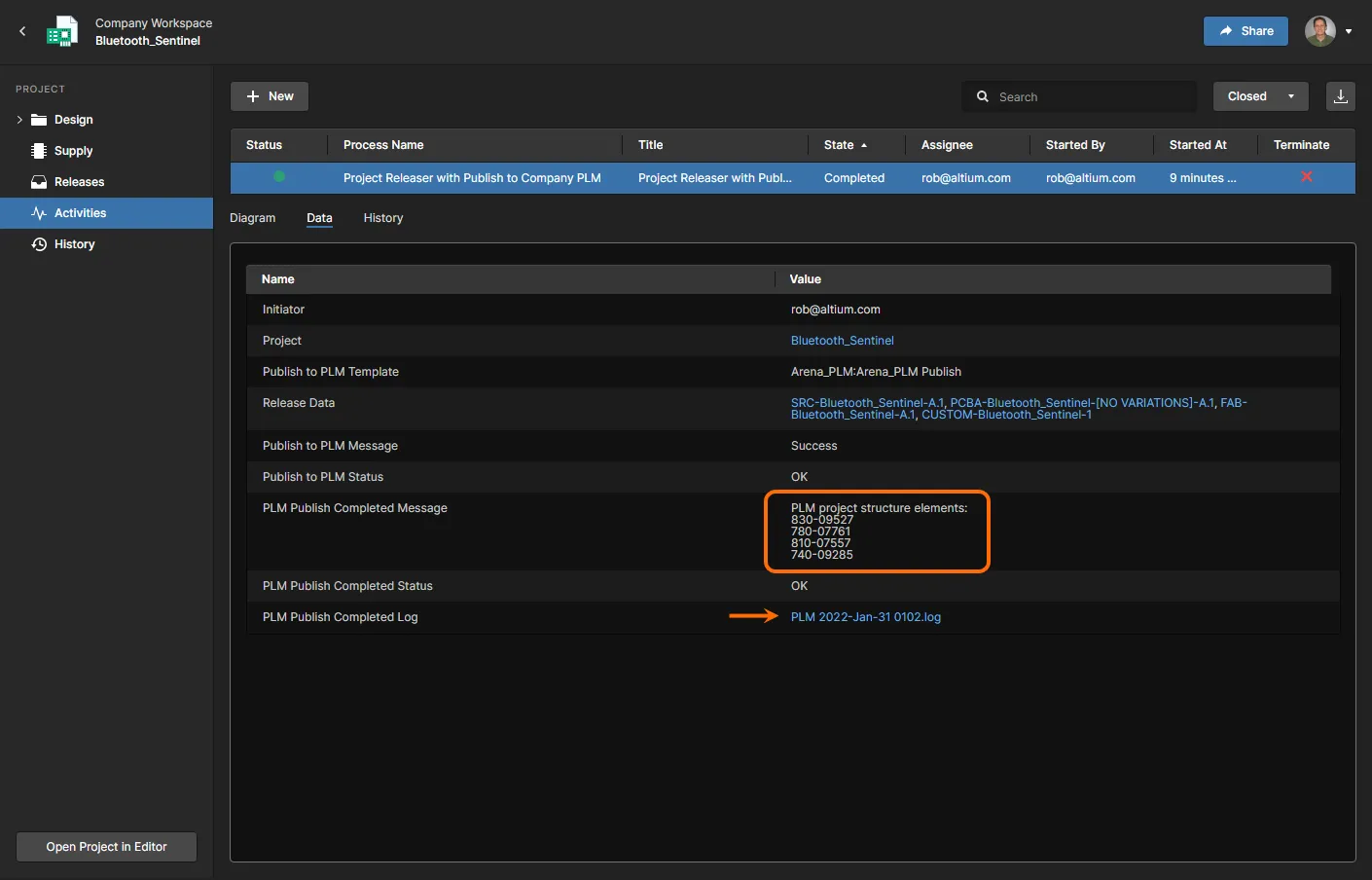Open the Closed filter dropdown
The height and width of the screenshot is (880, 1372).
pyautogui.click(x=1260, y=96)
